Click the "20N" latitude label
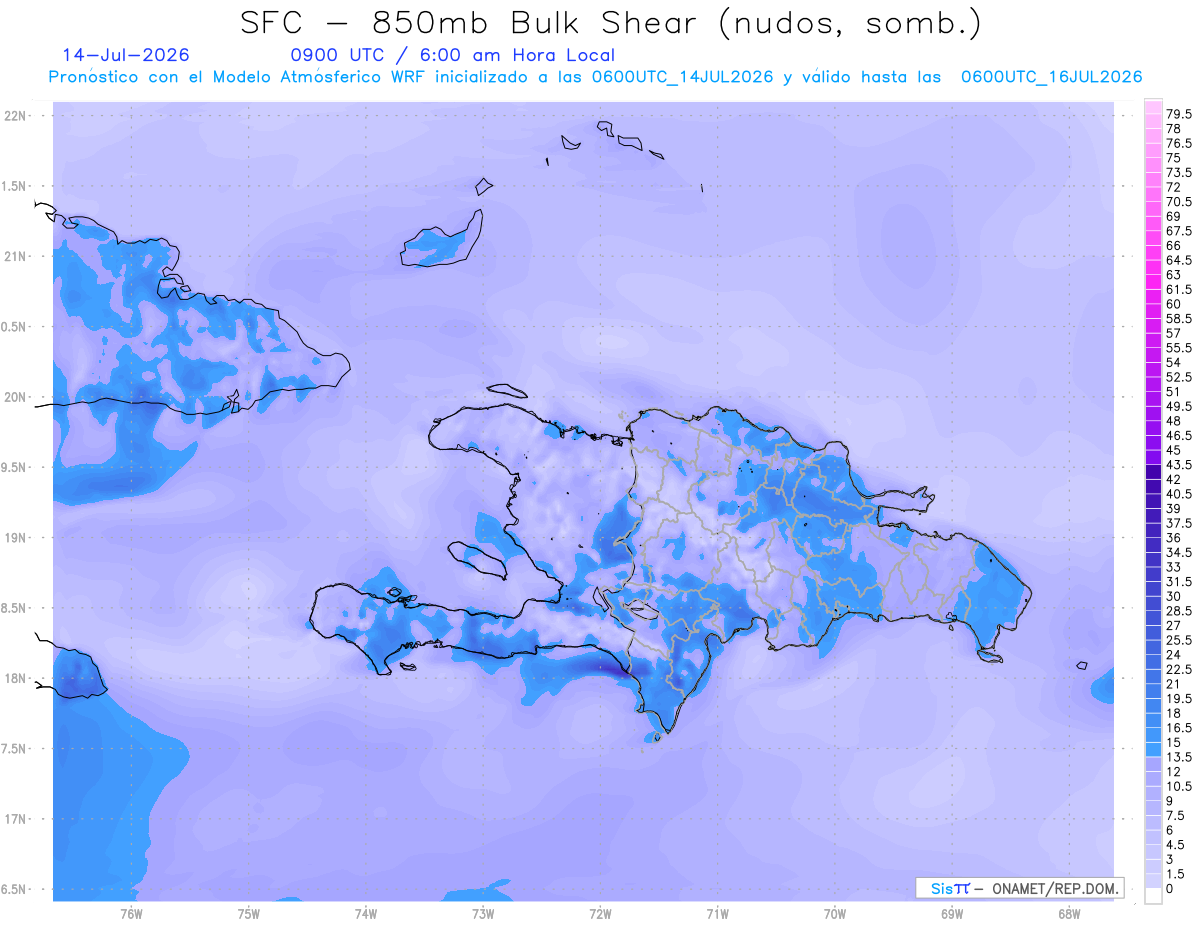The image size is (1200, 927). coord(16,397)
